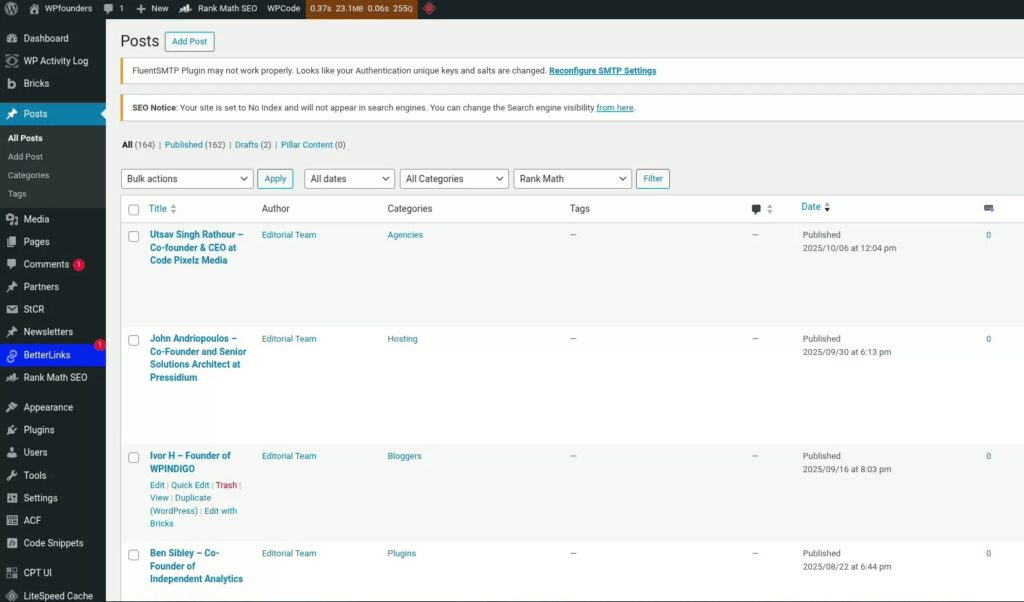Click the Add Post button
This screenshot has height=602, width=1024.
coord(189,41)
